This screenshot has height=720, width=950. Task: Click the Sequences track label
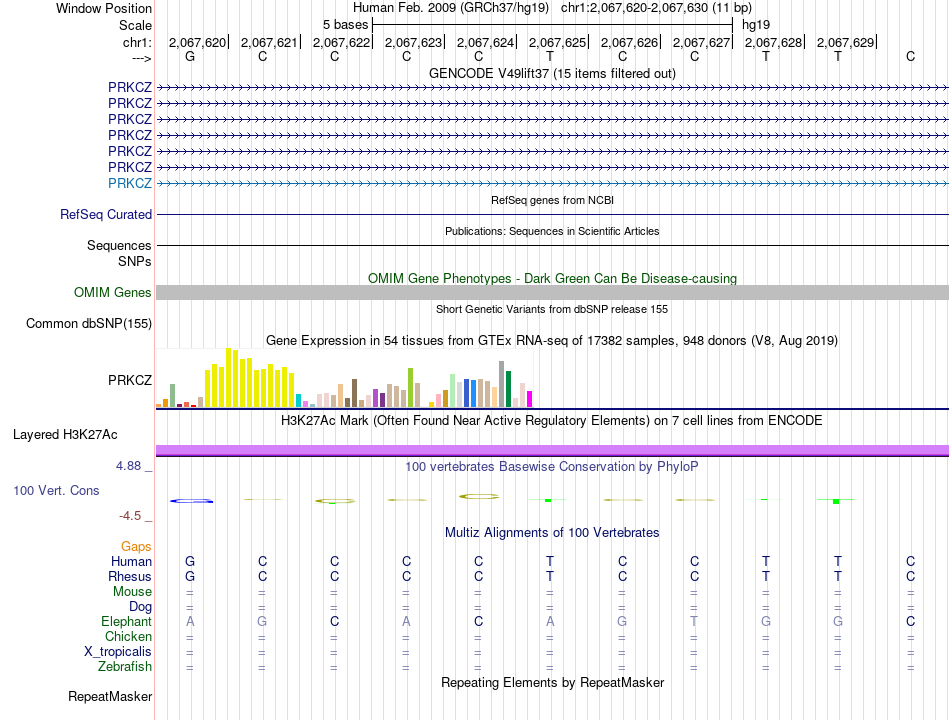coord(119,245)
